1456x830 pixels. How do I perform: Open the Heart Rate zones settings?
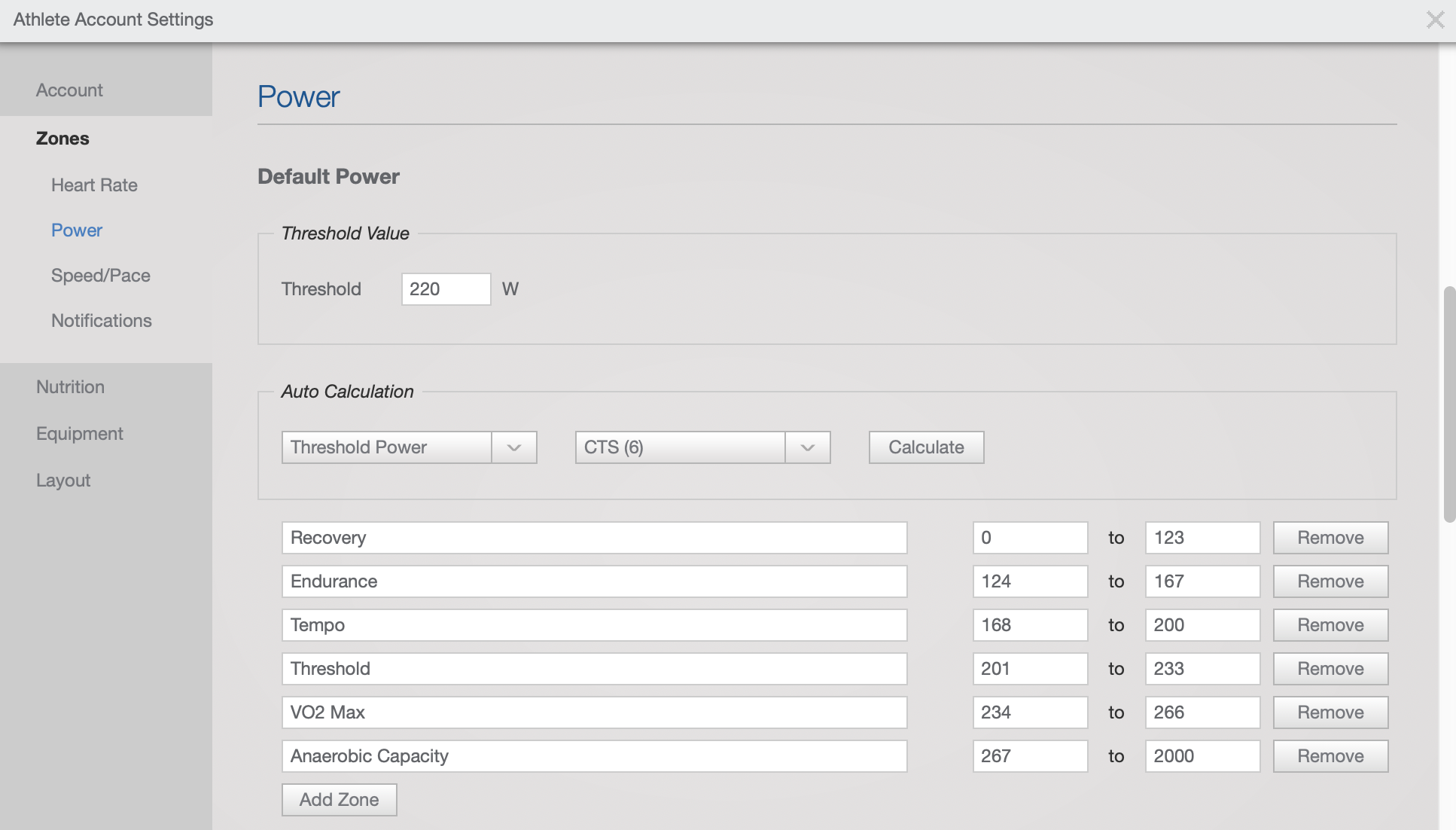(93, 185)
